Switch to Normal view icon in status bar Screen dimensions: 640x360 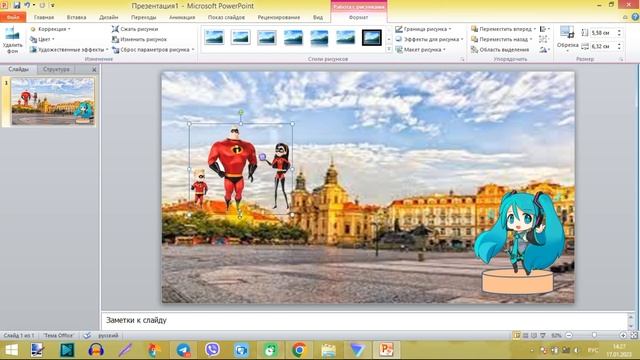[x=517, y=335]
